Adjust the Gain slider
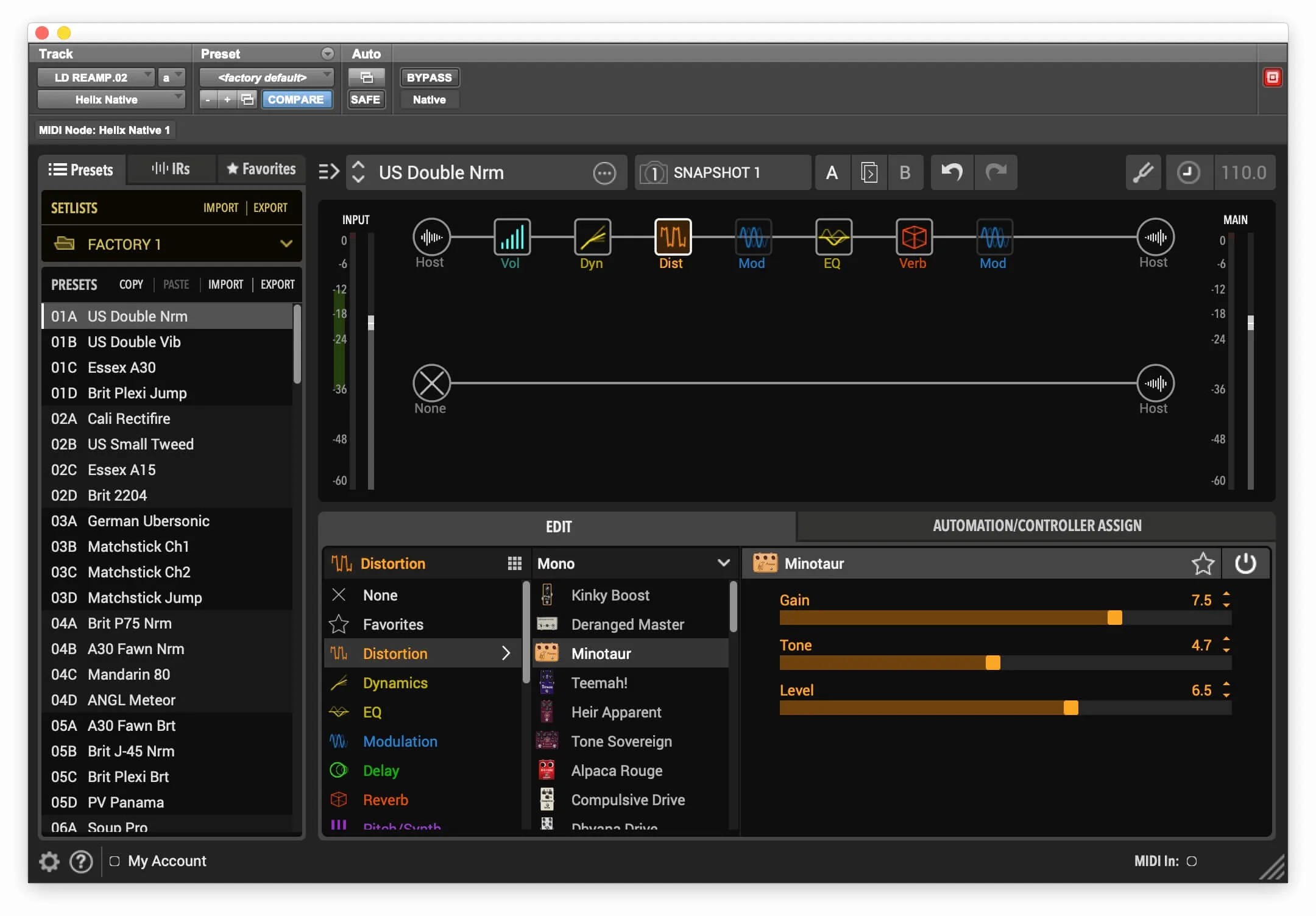Viewport: 1316px width, 916px height. click(x=1005, y=618)
